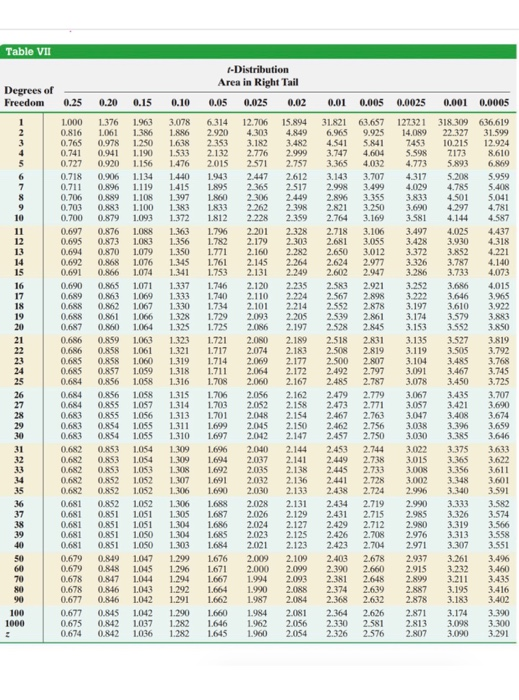519x700 pixels.
Task: Select the 0.001 column header
Action: point(455,103)
